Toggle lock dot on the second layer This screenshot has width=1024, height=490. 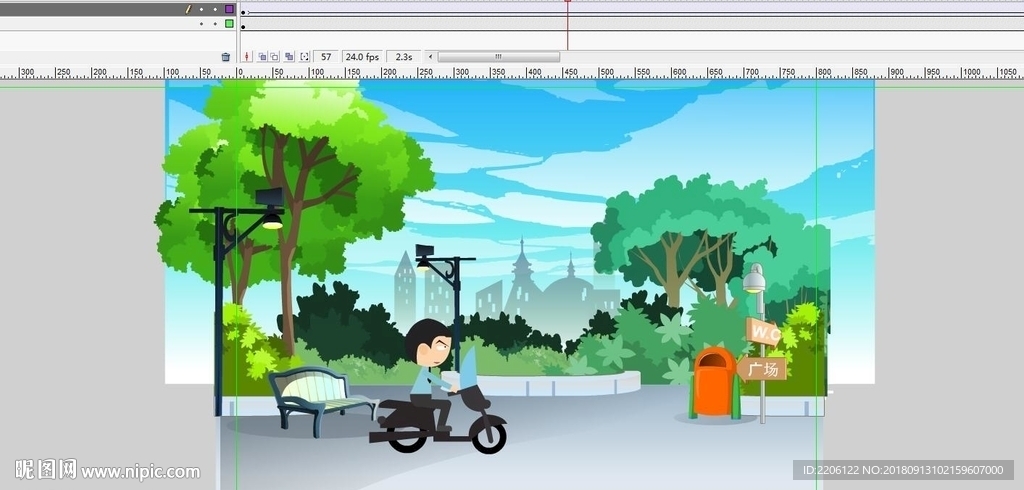[x=215, y=24]
